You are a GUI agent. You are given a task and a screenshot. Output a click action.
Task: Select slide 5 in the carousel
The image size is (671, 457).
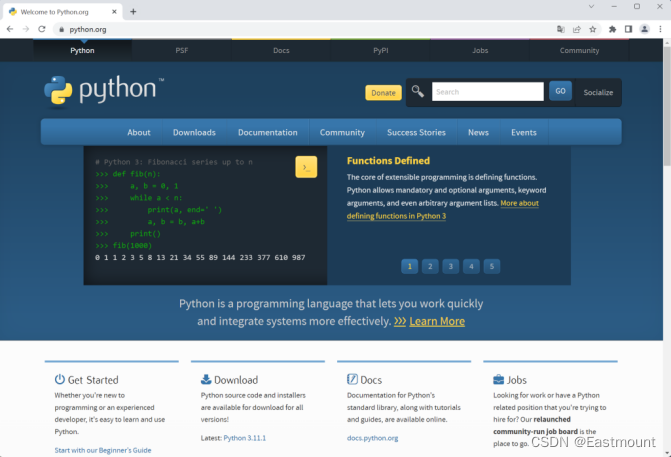(492, 267)
